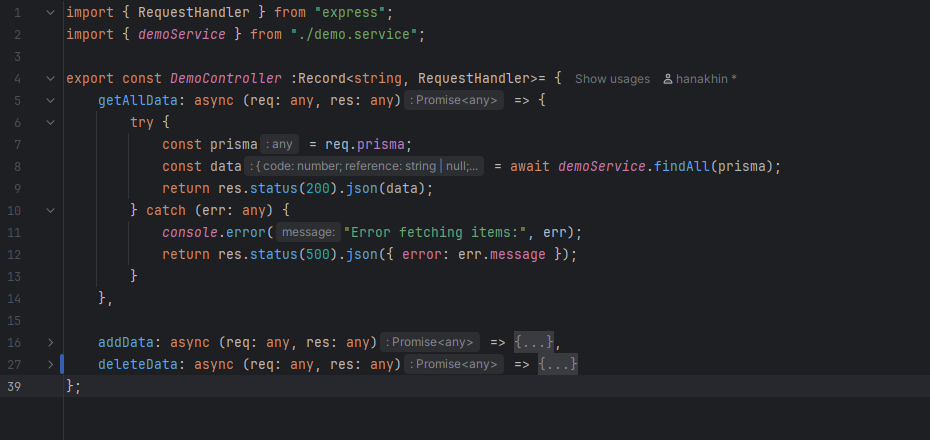The width and height of the screenshot is (930, 440).
Task: Click the Show usages hint
Action: (612, 79)
